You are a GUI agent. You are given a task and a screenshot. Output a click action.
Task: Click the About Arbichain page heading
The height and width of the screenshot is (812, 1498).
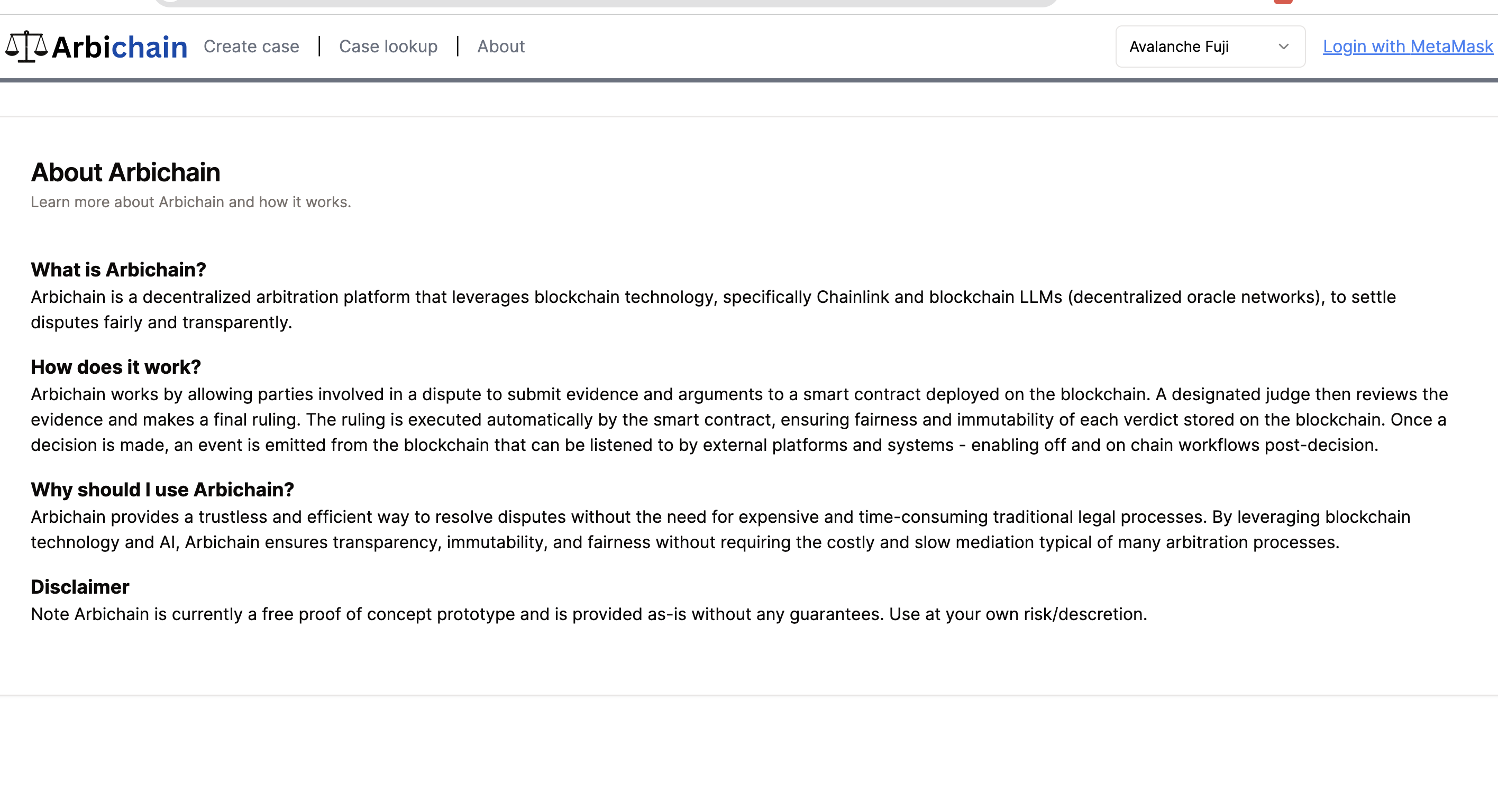125,173
